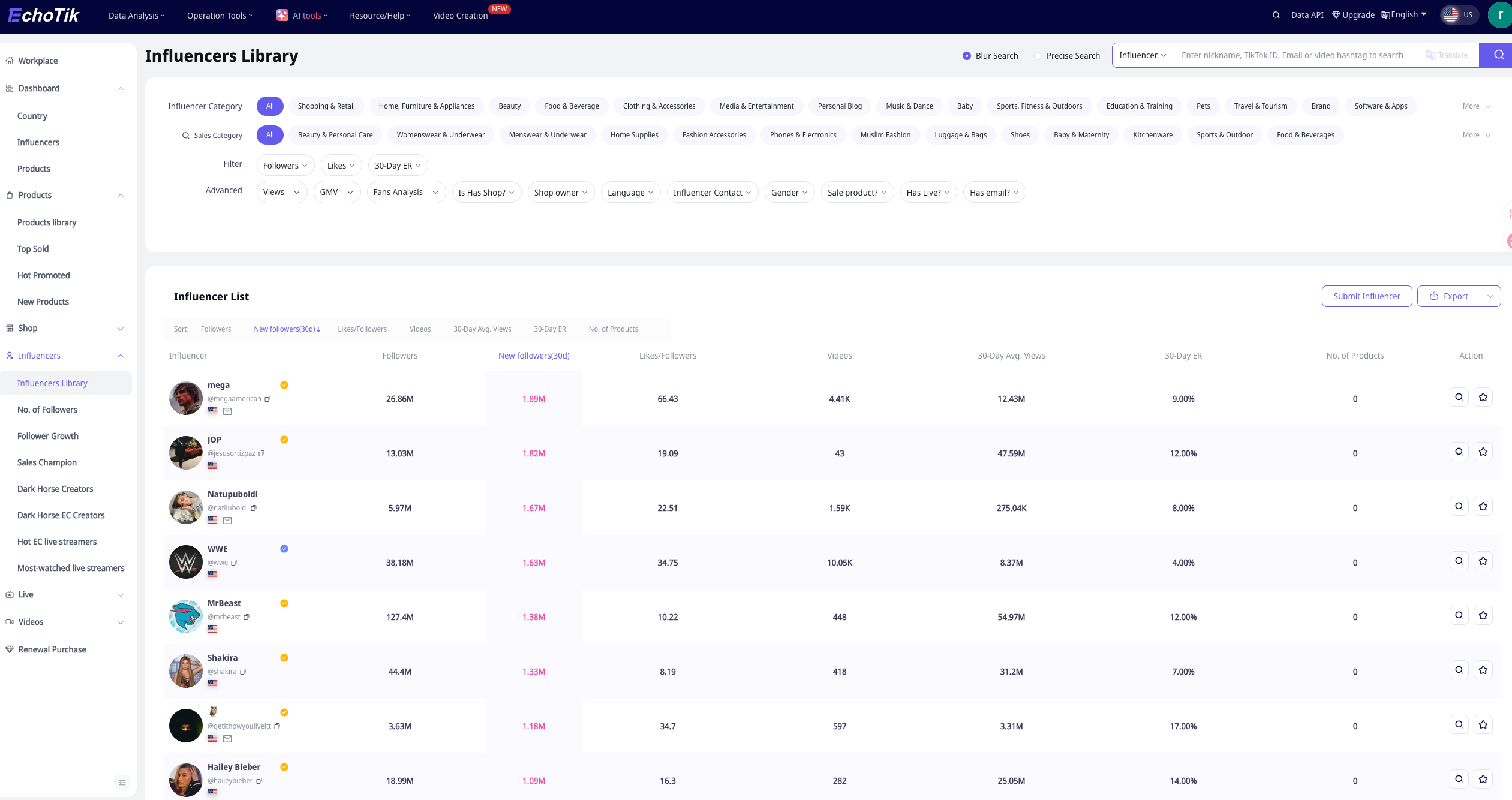Click the green user avatar

point(1501,15)
